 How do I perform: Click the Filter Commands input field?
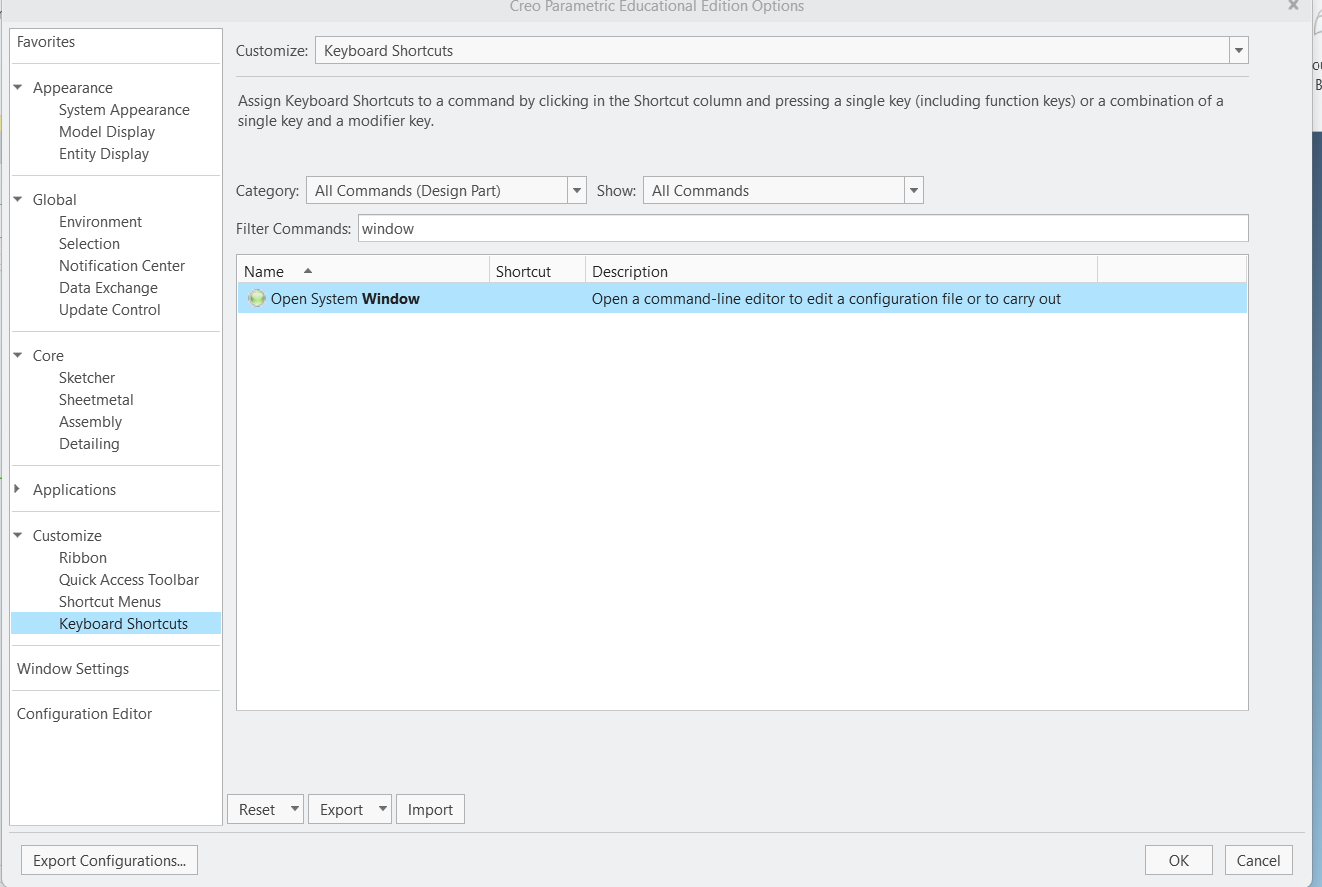[700, 228]
